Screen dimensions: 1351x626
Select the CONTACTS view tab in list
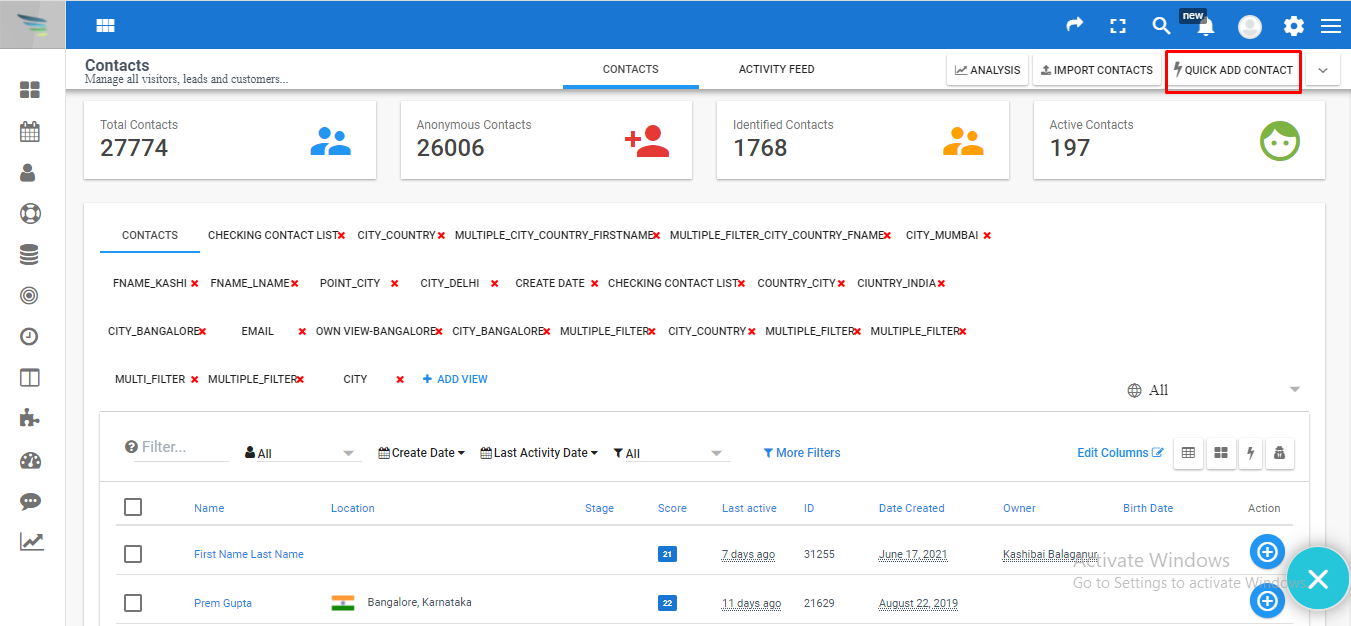(150, 236)
